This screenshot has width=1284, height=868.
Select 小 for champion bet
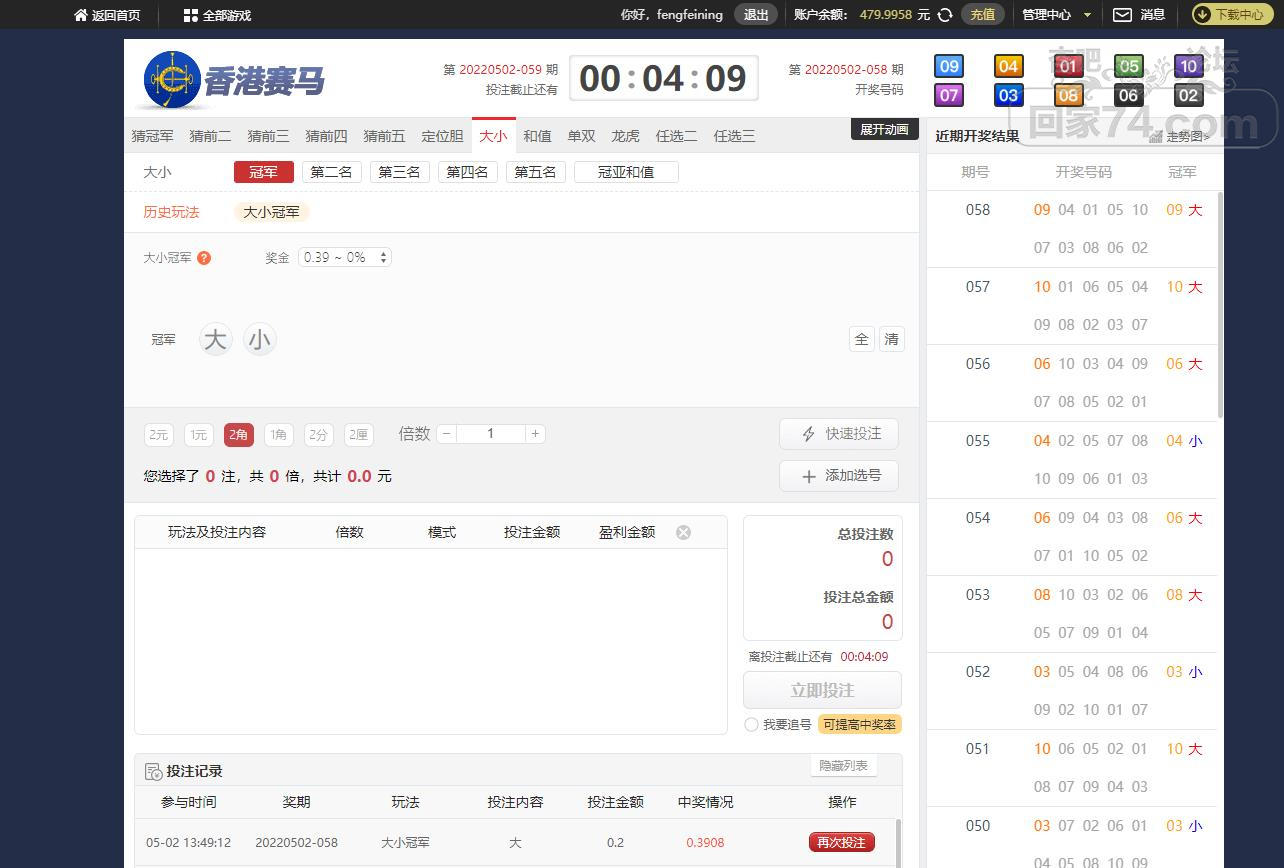pos(259,340)
